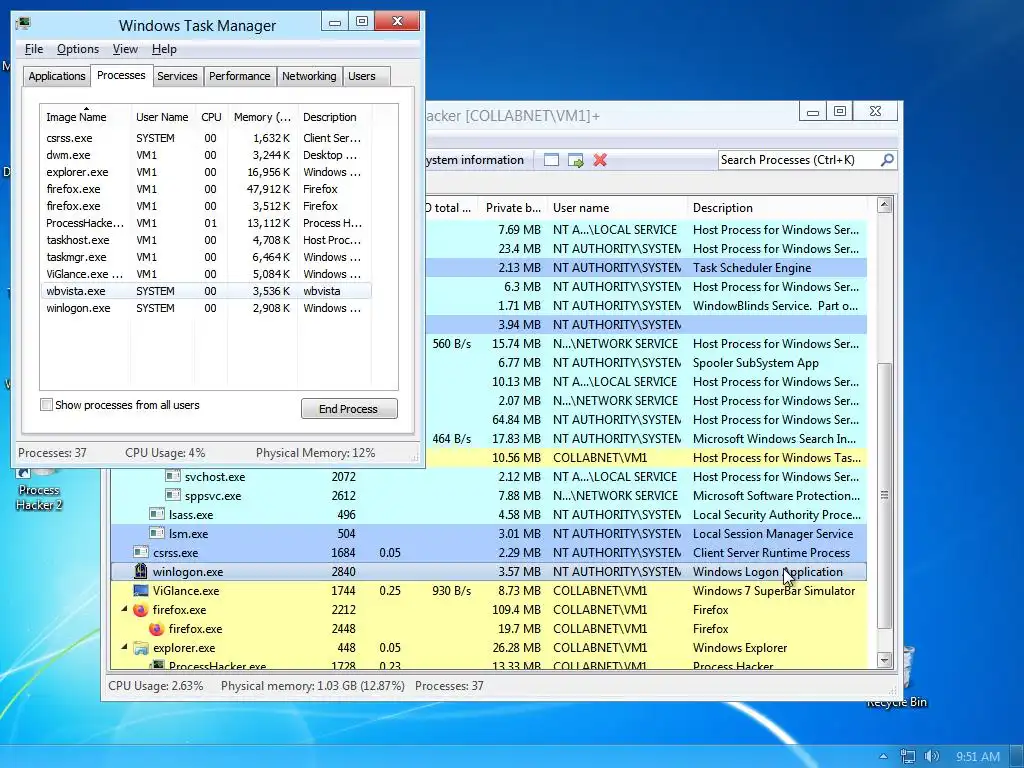Sort Process Hacker by Description column

coord(778,208)
